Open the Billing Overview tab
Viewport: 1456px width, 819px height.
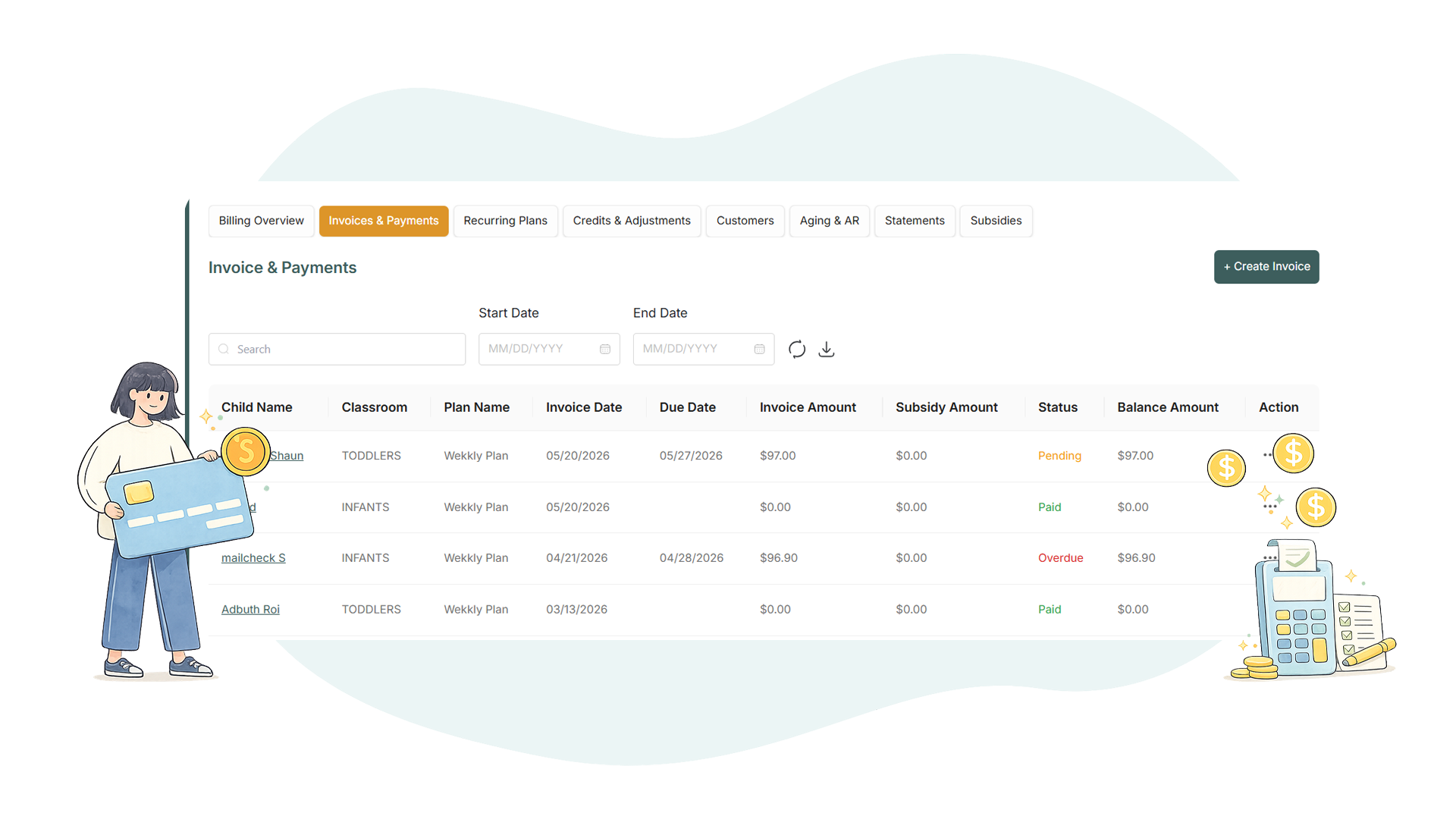pyautogui.click(x=261, y=221)
